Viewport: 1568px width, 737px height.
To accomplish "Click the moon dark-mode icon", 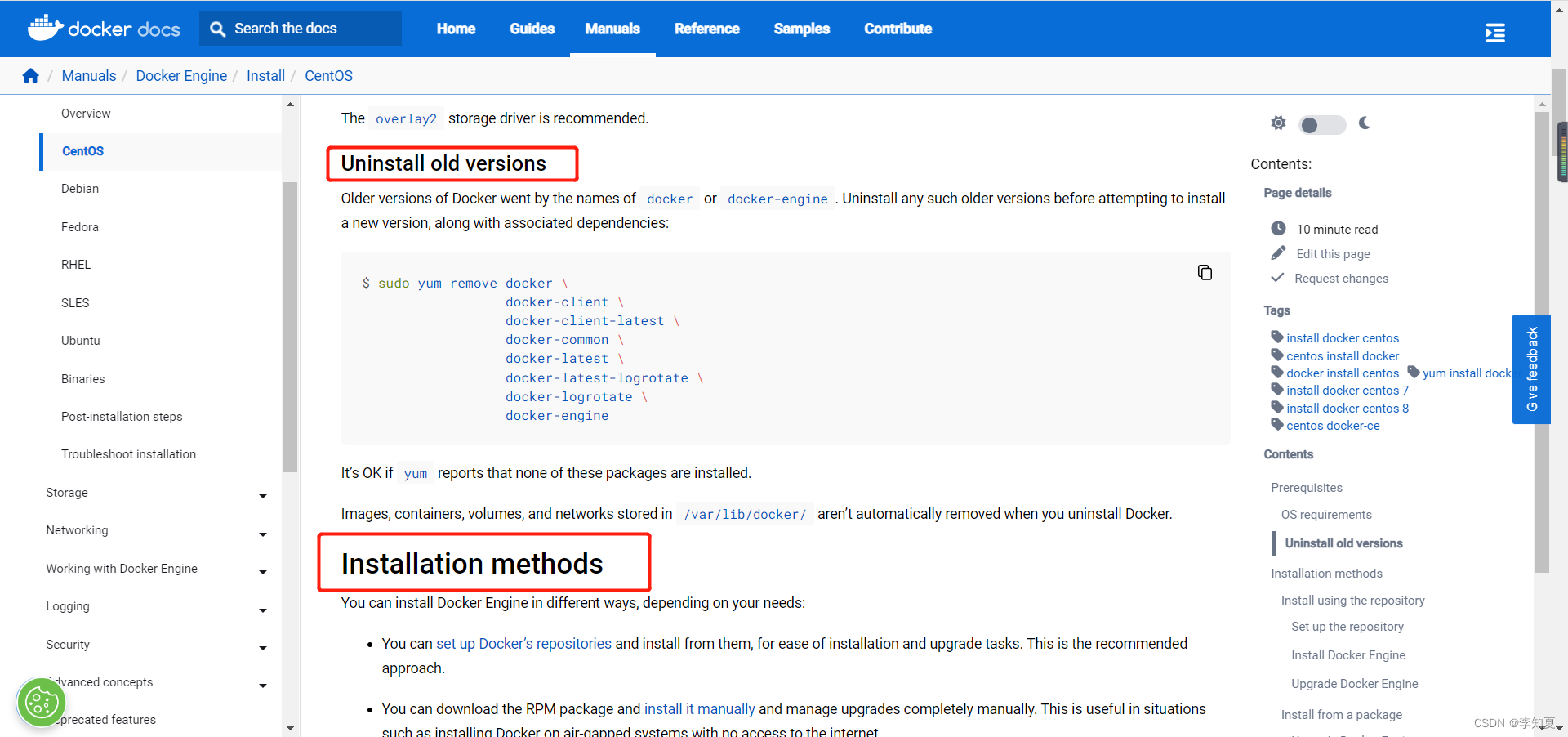I will coord(1365,123).
